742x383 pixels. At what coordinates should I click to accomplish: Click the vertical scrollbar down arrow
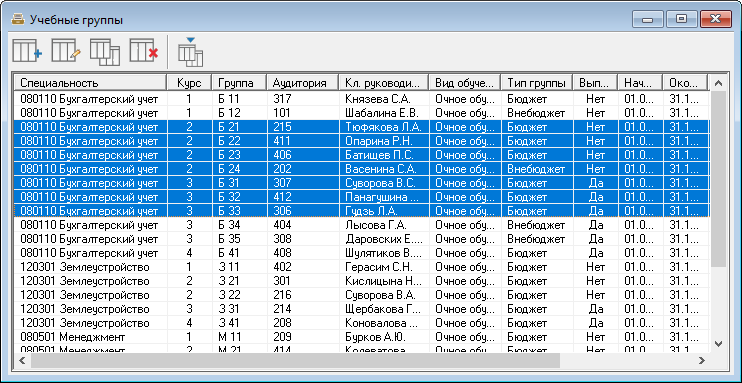[718, 344]
